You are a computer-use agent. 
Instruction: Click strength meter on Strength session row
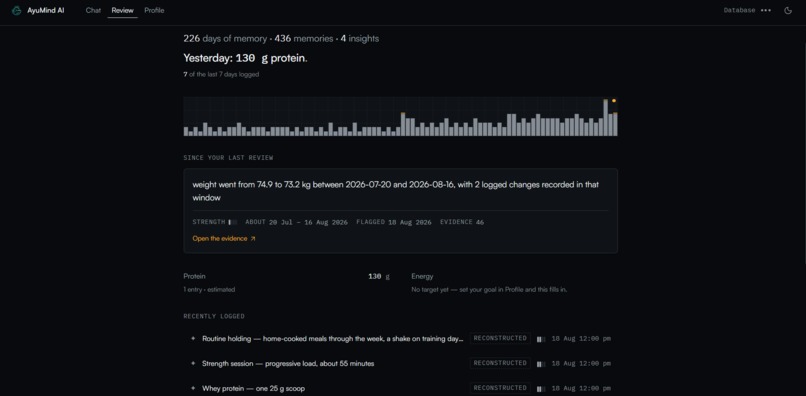click(541, 364)
